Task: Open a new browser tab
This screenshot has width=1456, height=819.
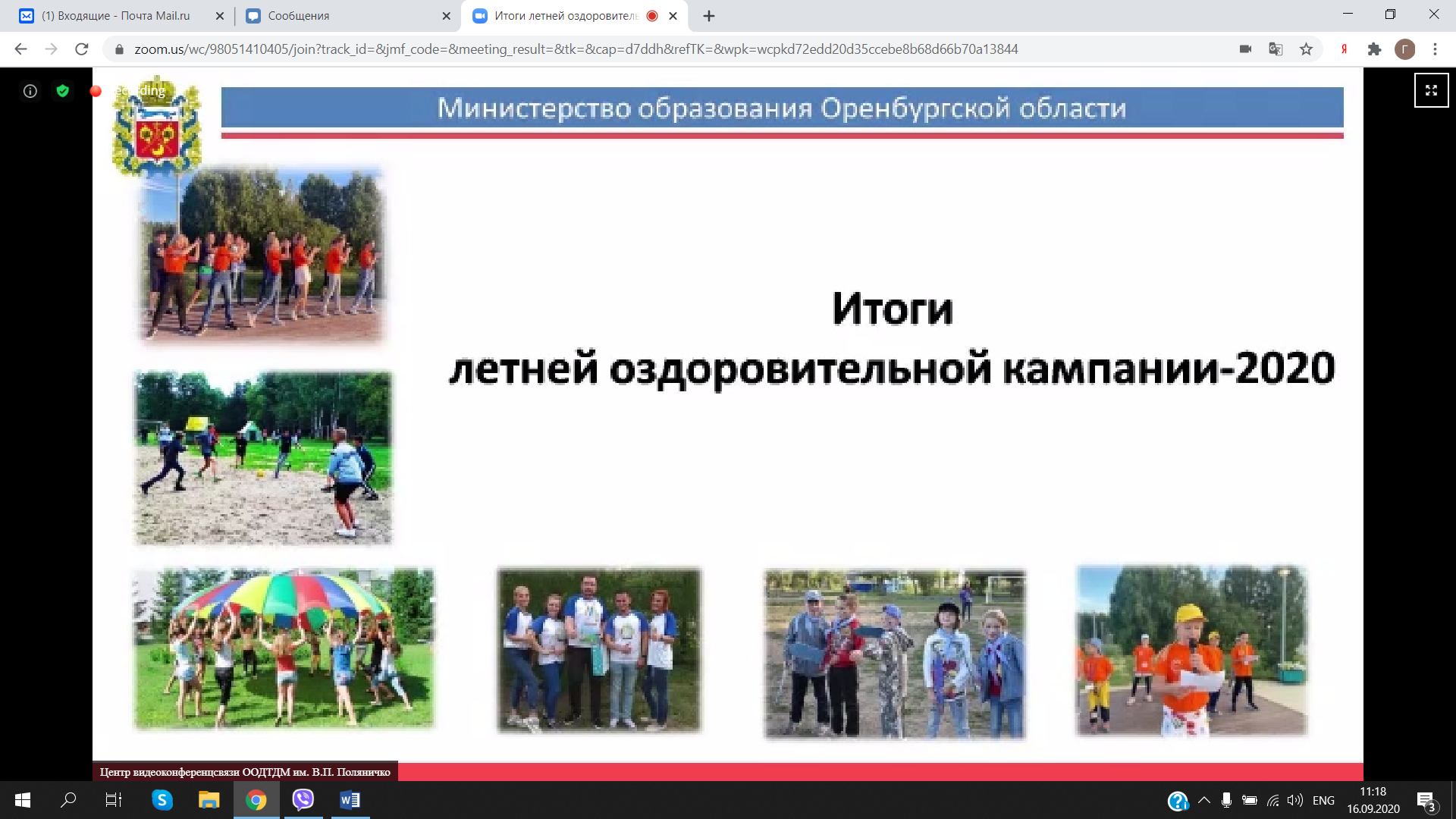Action: [709, 16]
